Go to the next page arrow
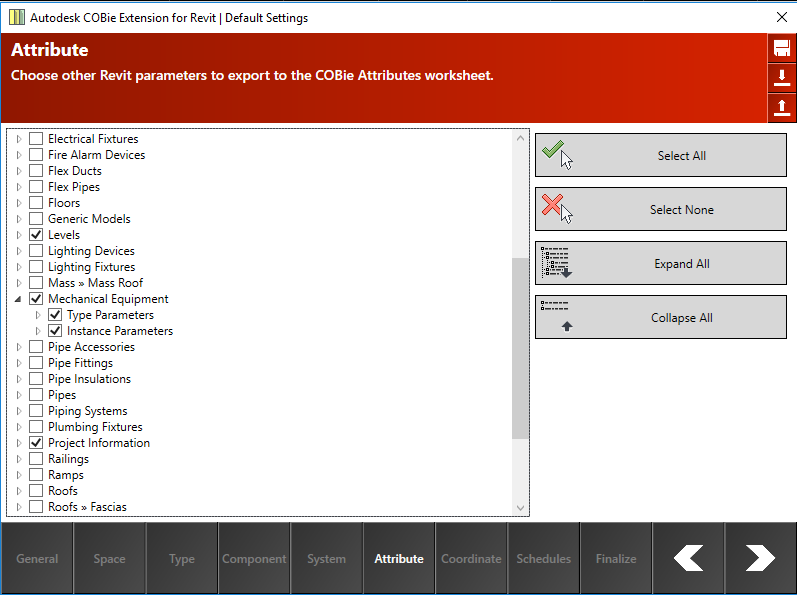This screenshot has width=797, height=595. click(x=760, y=558)
